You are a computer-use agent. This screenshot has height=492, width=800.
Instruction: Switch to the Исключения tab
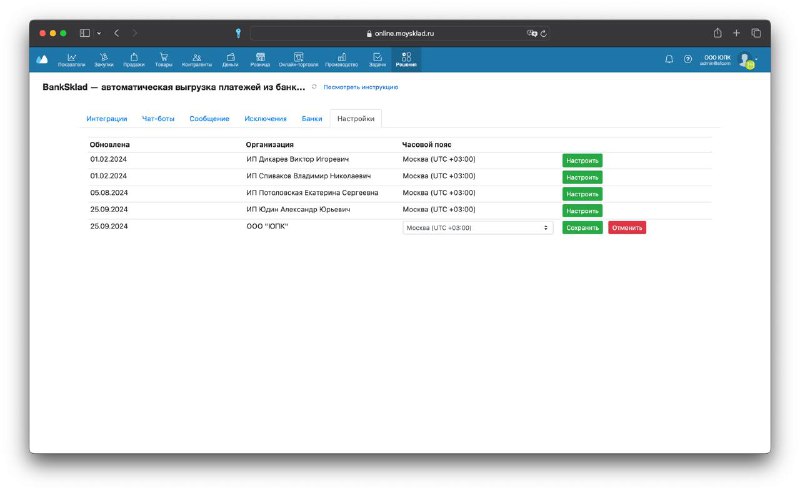point(265,118)
